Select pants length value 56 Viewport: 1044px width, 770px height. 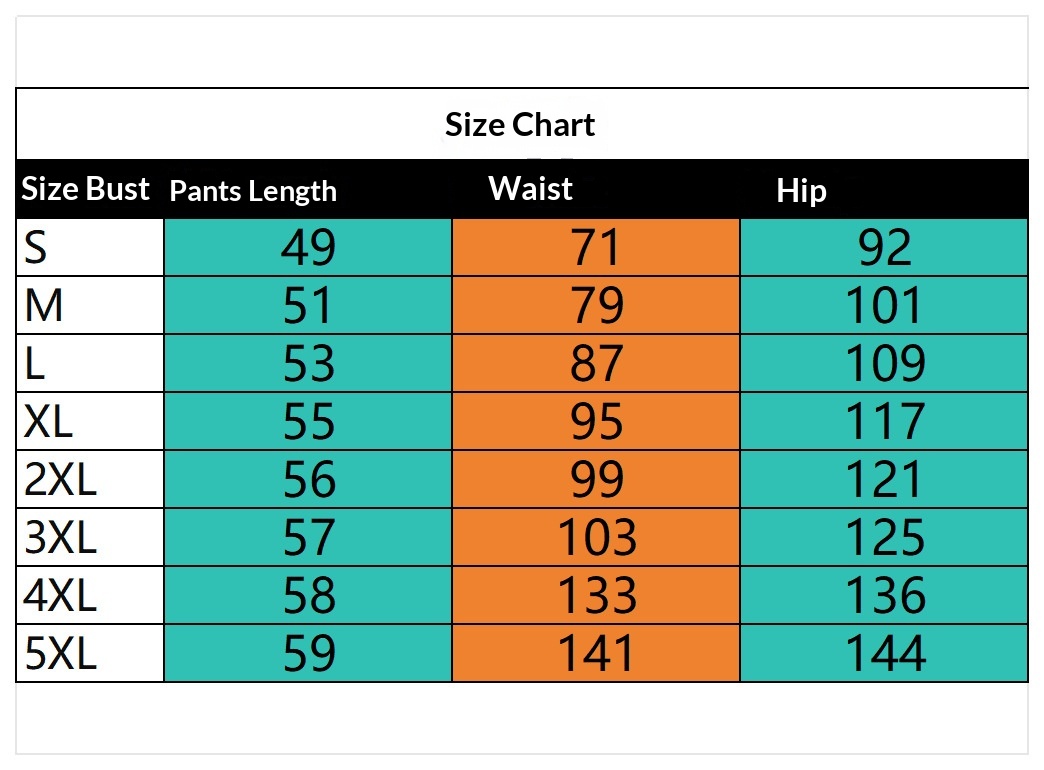(x=308, y=480)
